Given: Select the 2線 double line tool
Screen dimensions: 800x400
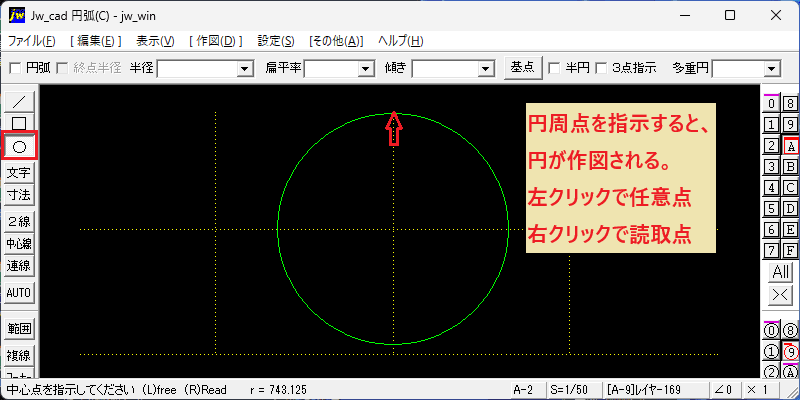Looking at the screenshot, I should 19,222.
